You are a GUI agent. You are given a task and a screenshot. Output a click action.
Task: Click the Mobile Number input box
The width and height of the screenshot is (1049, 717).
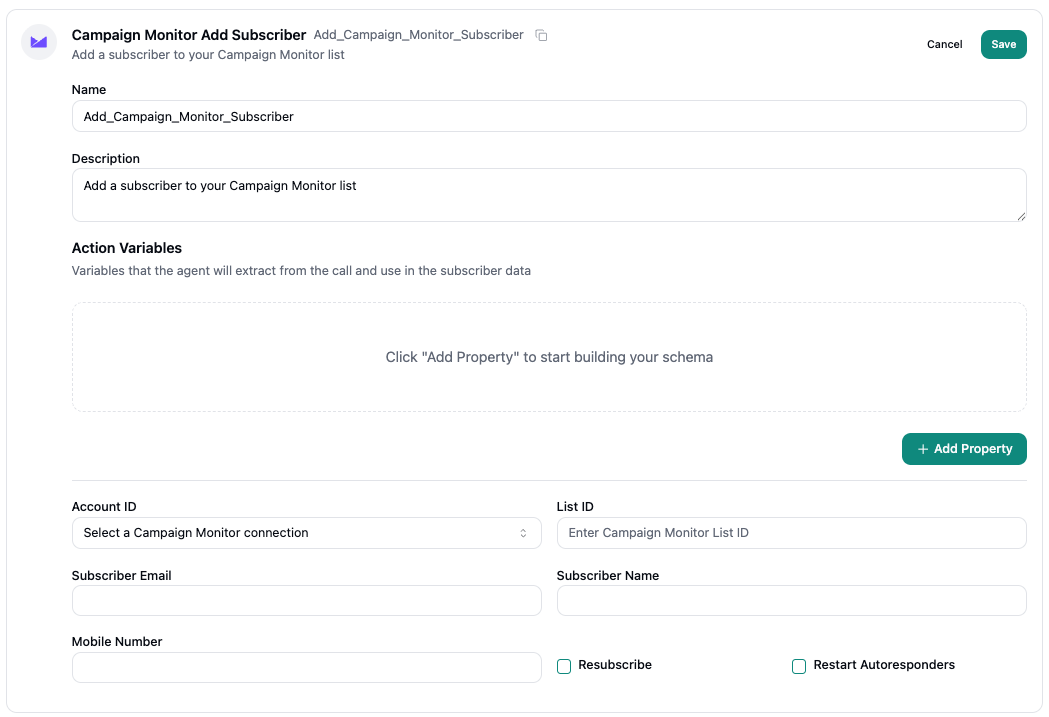pos(306,668)
